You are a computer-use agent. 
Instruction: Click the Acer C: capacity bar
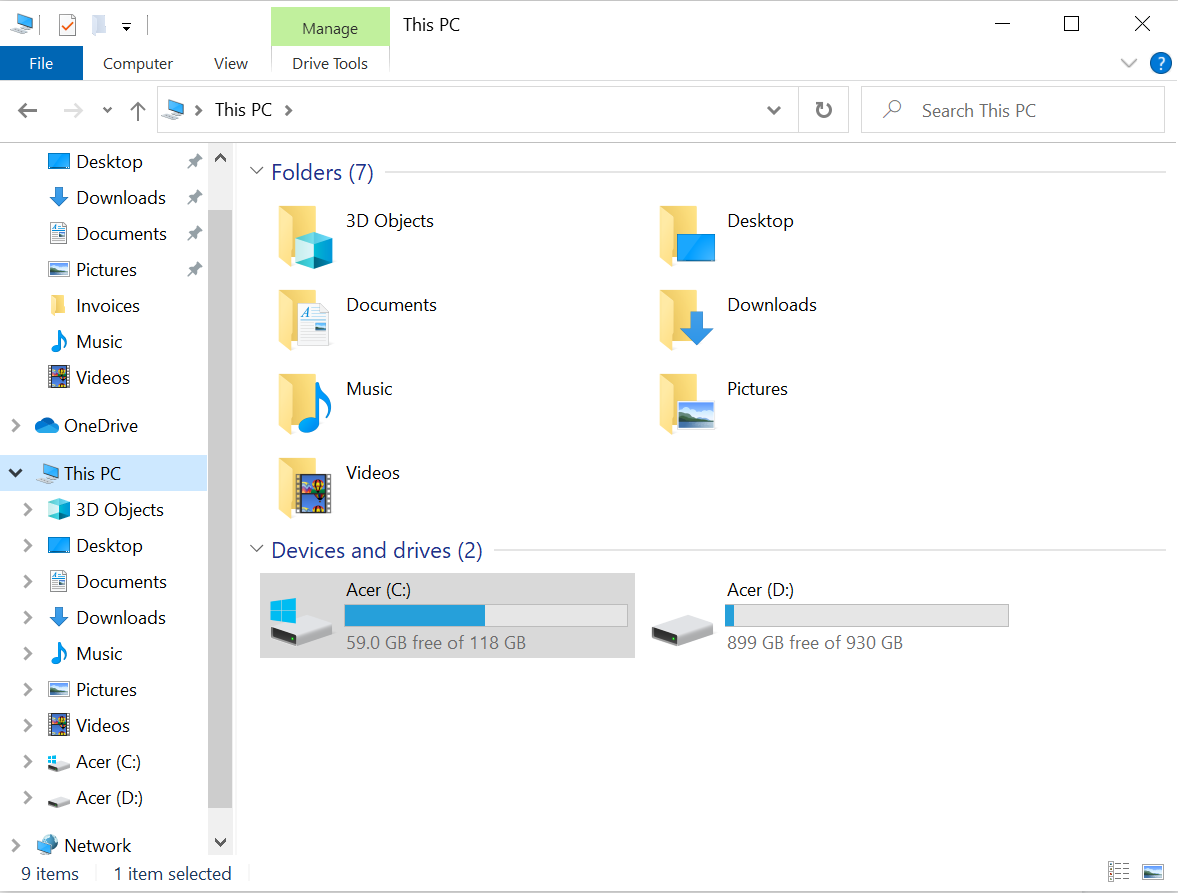pos(486,615)
